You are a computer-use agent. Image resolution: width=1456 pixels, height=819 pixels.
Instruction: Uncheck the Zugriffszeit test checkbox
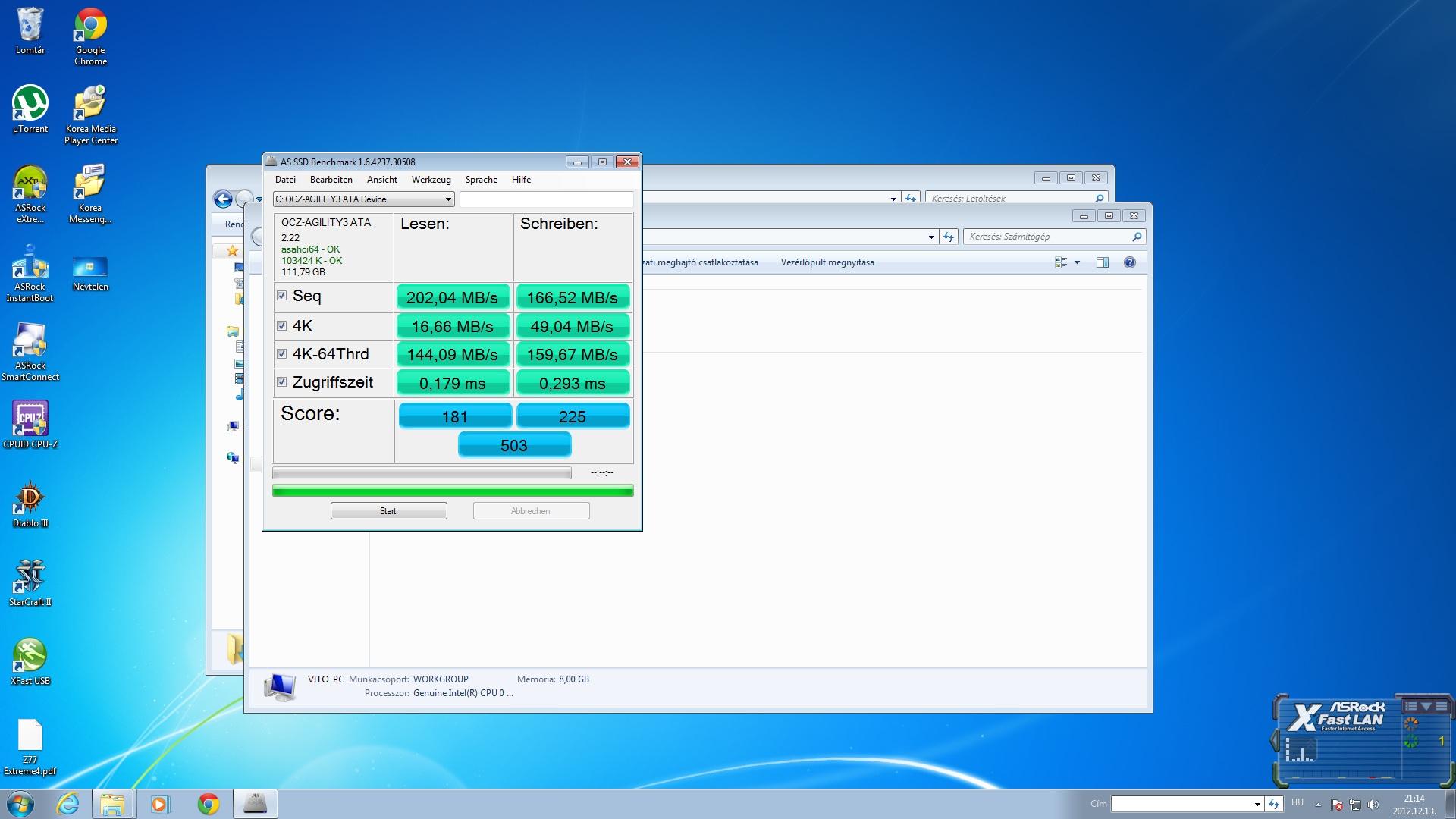pos(281,382)
